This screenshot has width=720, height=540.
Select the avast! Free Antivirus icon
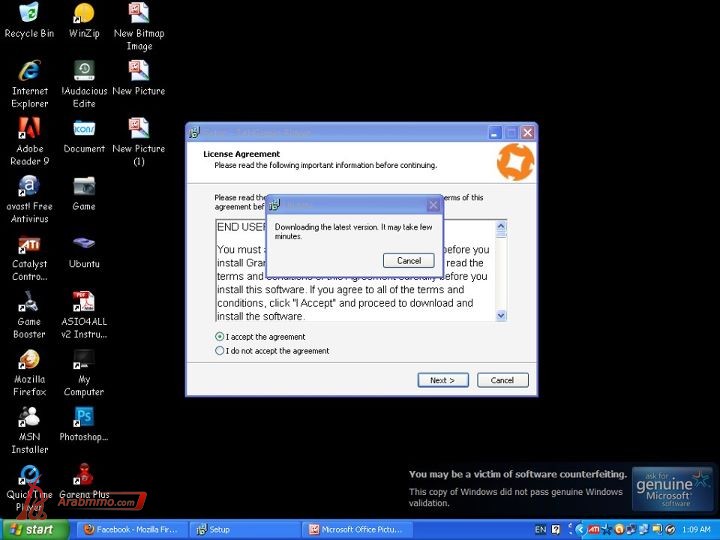pyautogui.click(x=29, y=188)
